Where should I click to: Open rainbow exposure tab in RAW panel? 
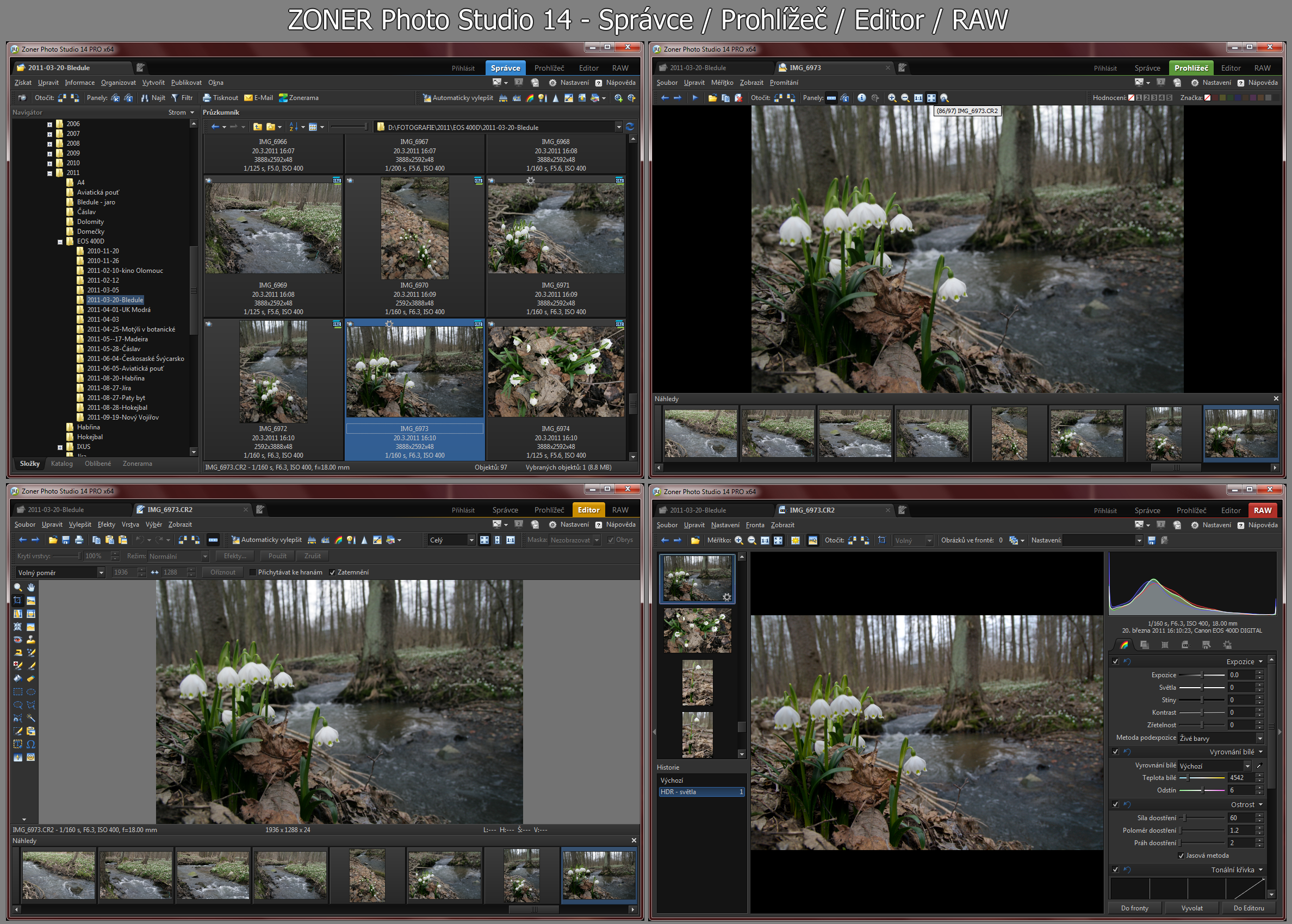[x=1124, y=645]
